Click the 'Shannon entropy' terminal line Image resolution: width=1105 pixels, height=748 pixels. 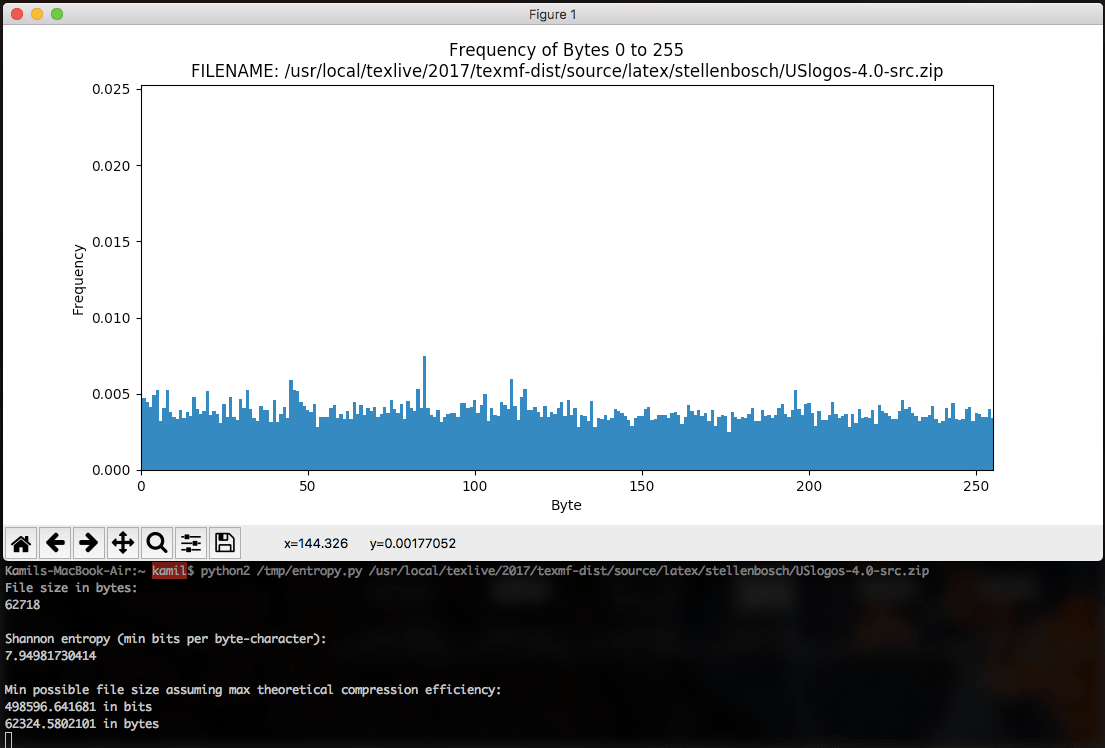click(x=166, y=639)
